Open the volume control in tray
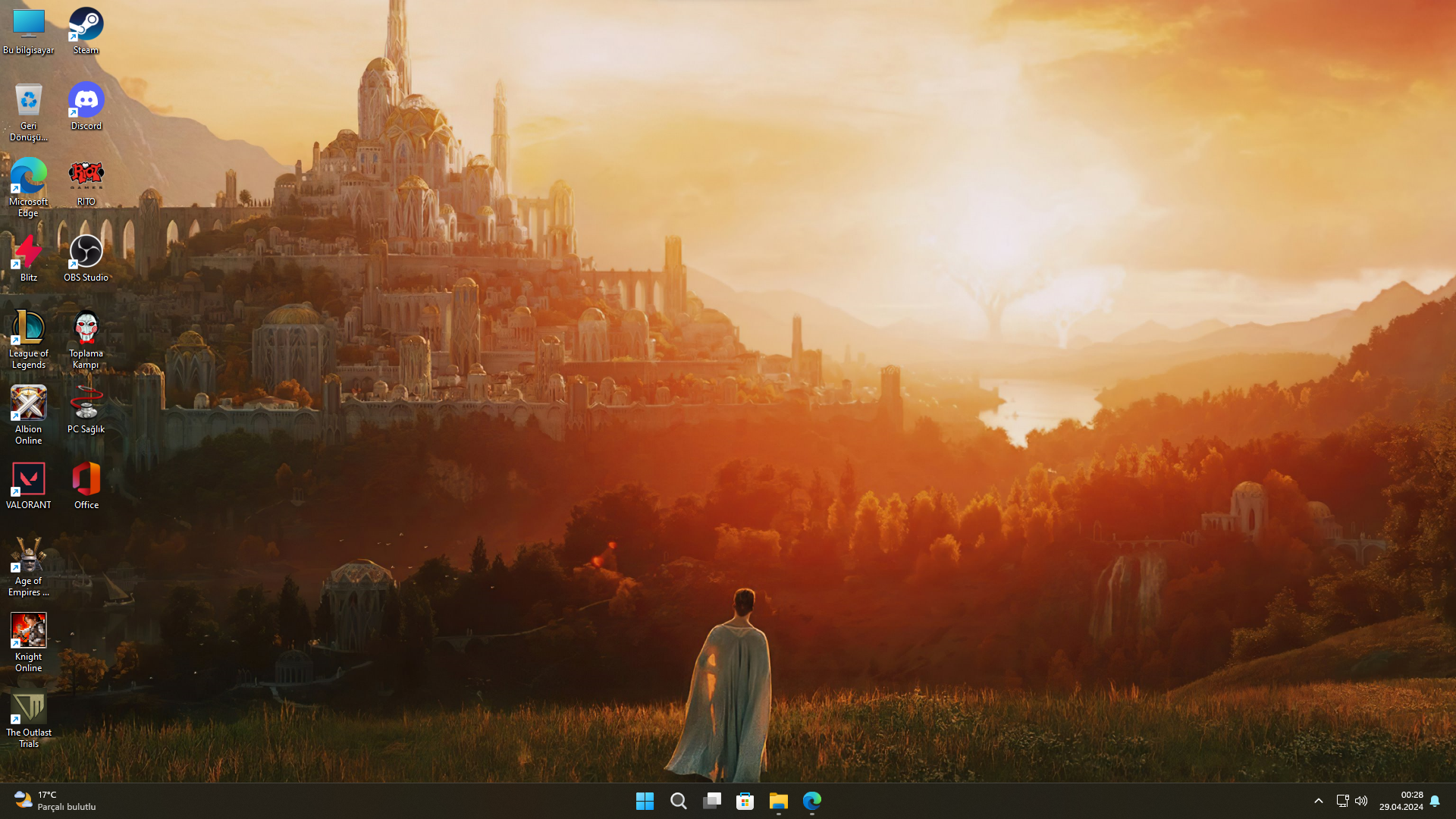Viewport: 1456px width, 819px height. [x=1361, y=801]
